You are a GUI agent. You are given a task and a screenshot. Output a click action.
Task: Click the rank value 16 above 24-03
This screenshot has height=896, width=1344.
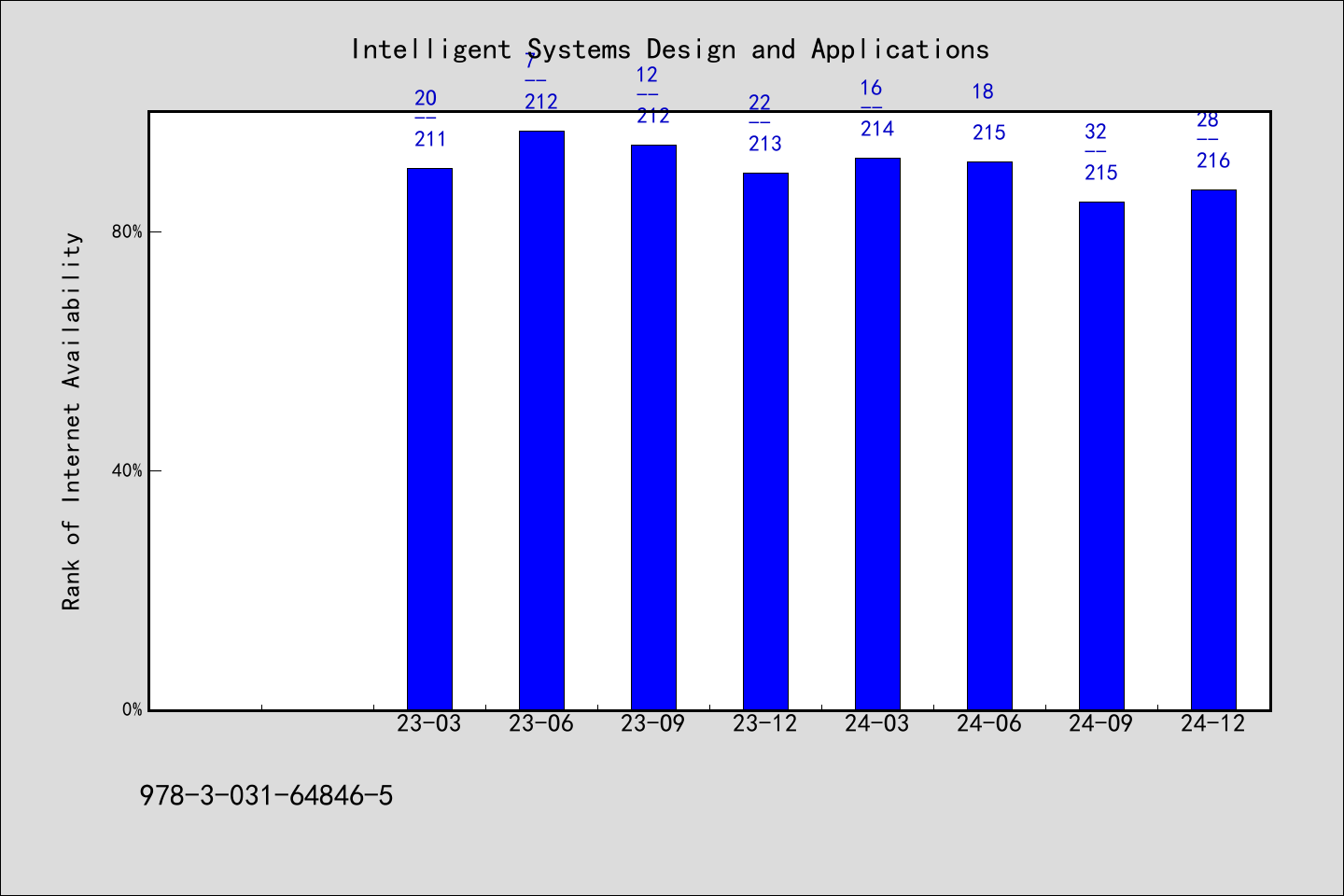[x=871, y=88]
